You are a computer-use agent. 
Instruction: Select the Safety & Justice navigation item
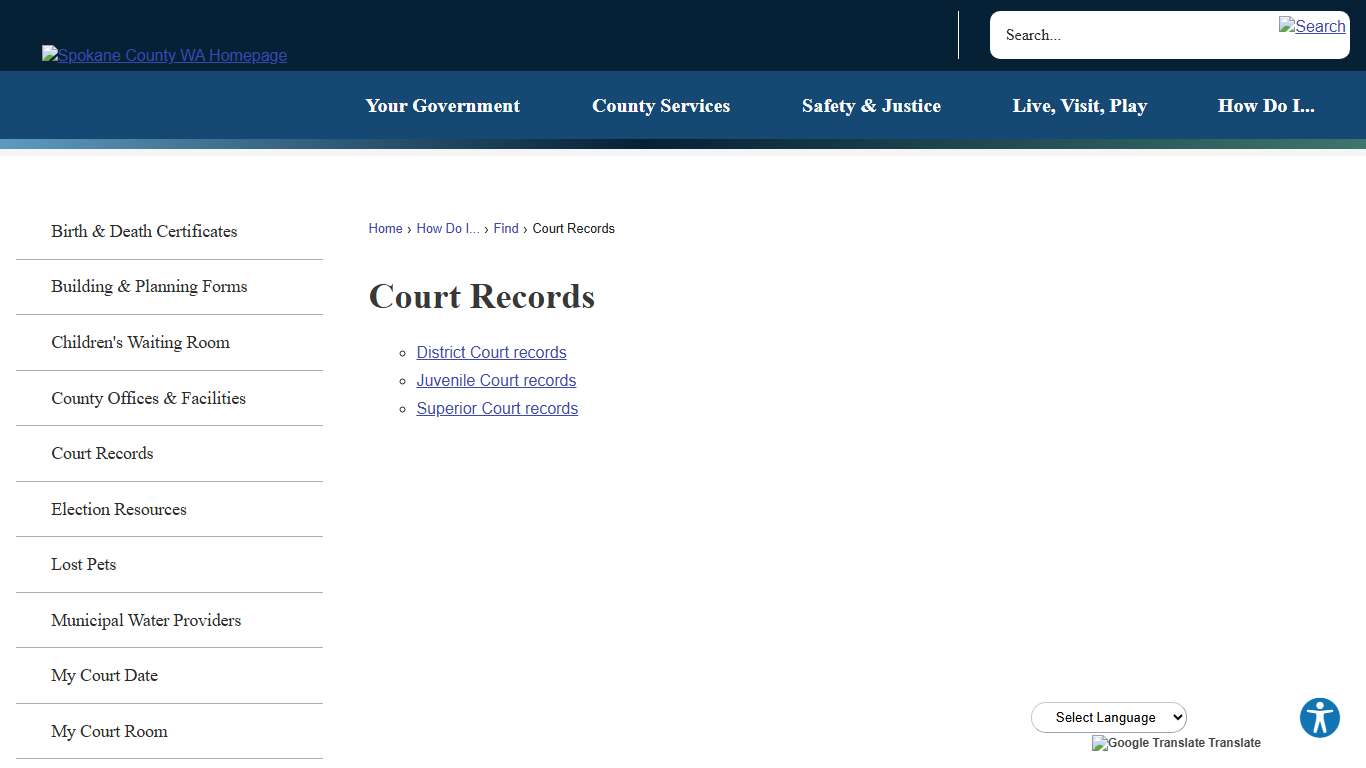click(x=871, y=105)
